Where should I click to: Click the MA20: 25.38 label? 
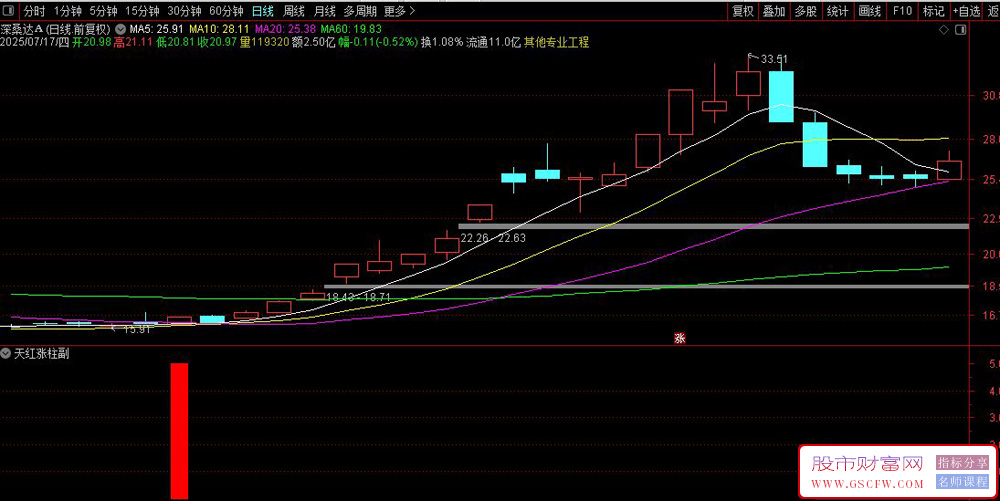[x=285, y=29]
